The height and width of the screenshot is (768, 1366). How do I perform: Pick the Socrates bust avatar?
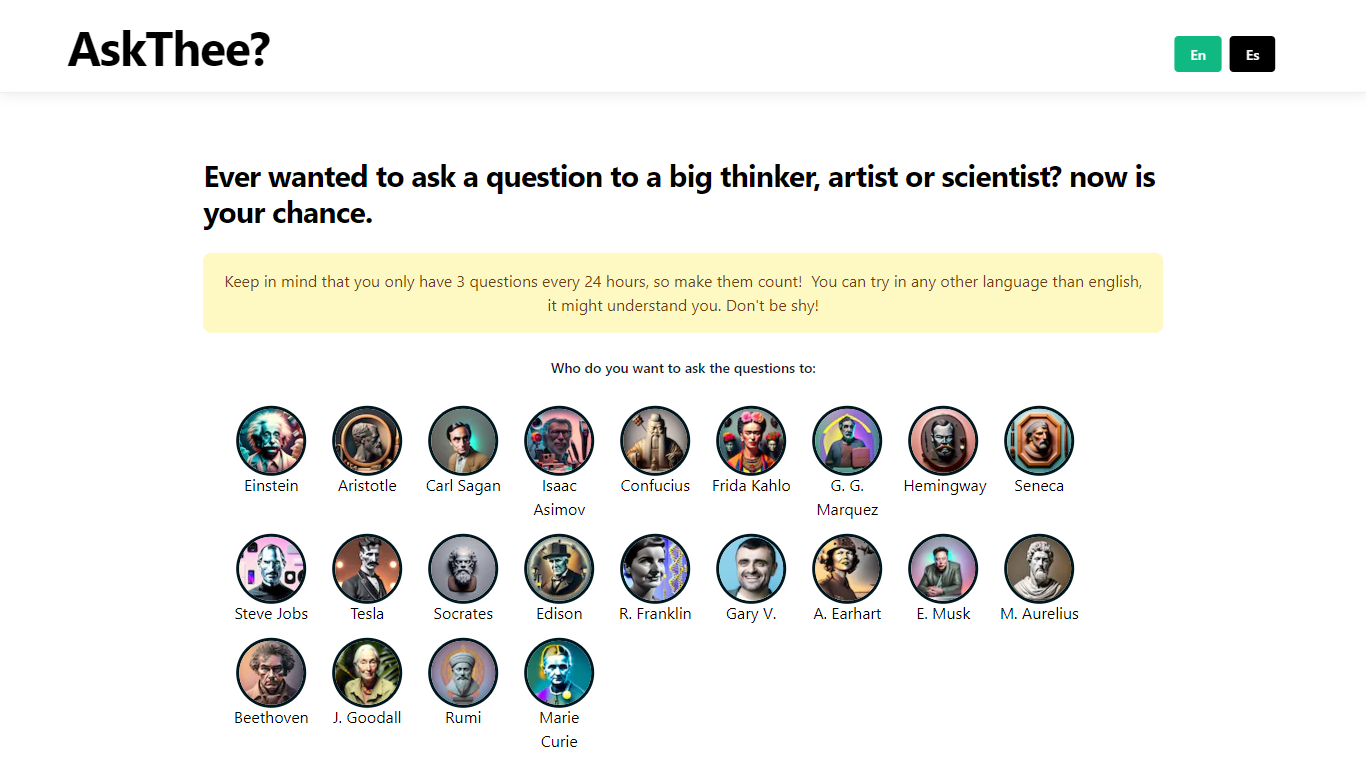tap(463, 569)
